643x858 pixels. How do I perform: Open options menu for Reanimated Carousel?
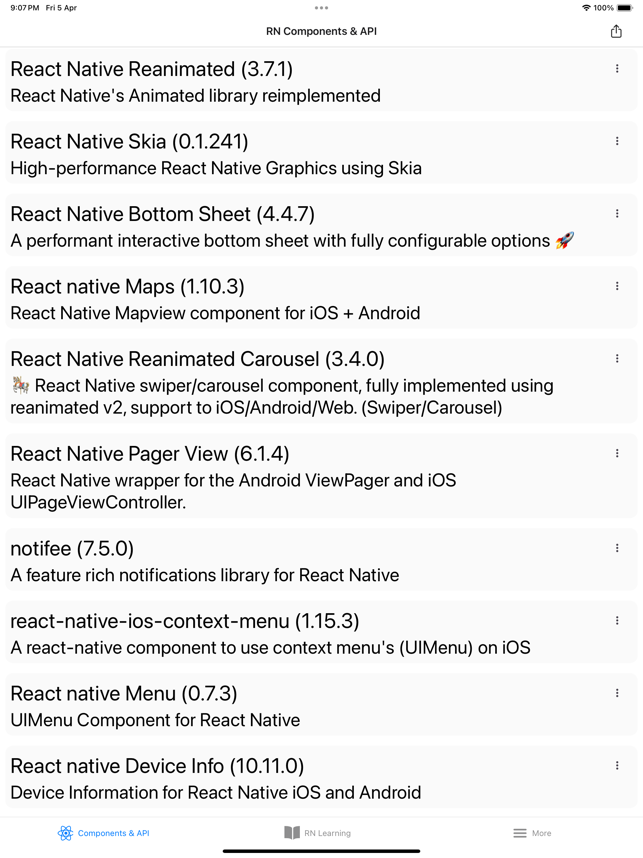(x=617, y=358)
